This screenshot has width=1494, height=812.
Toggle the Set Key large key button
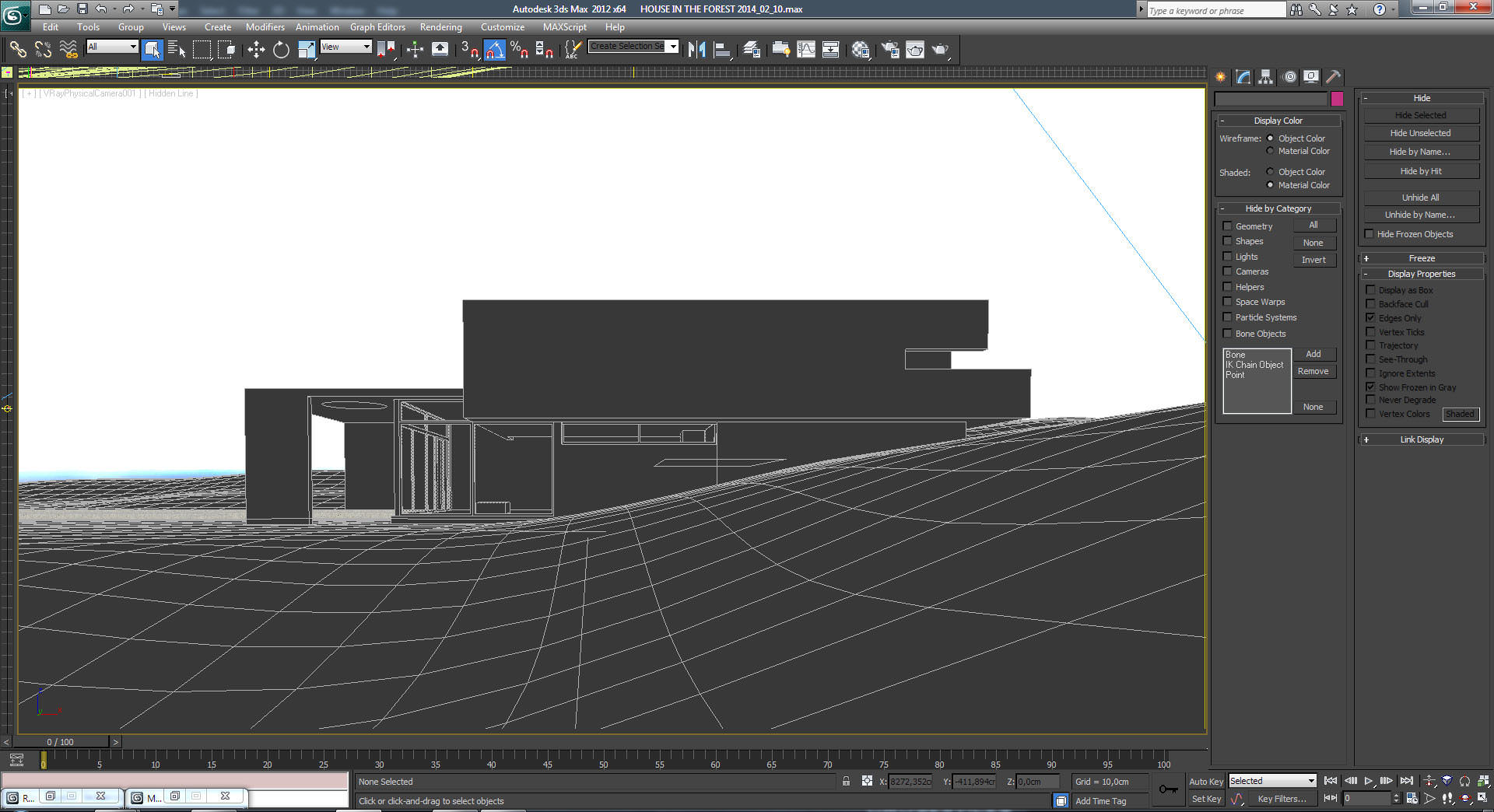coord(1168,789)
